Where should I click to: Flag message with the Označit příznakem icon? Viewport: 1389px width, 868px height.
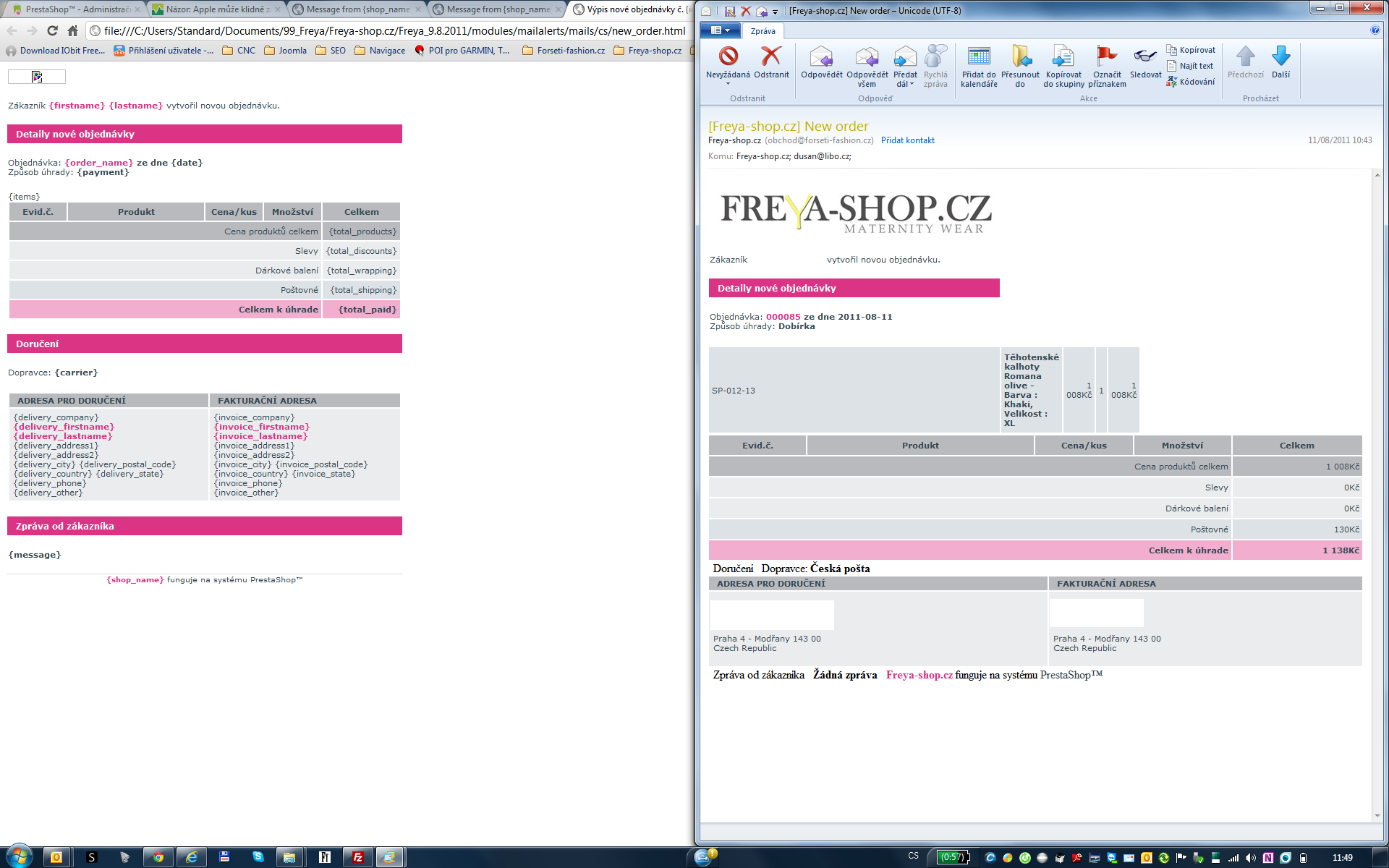(x=1107, y=57)
